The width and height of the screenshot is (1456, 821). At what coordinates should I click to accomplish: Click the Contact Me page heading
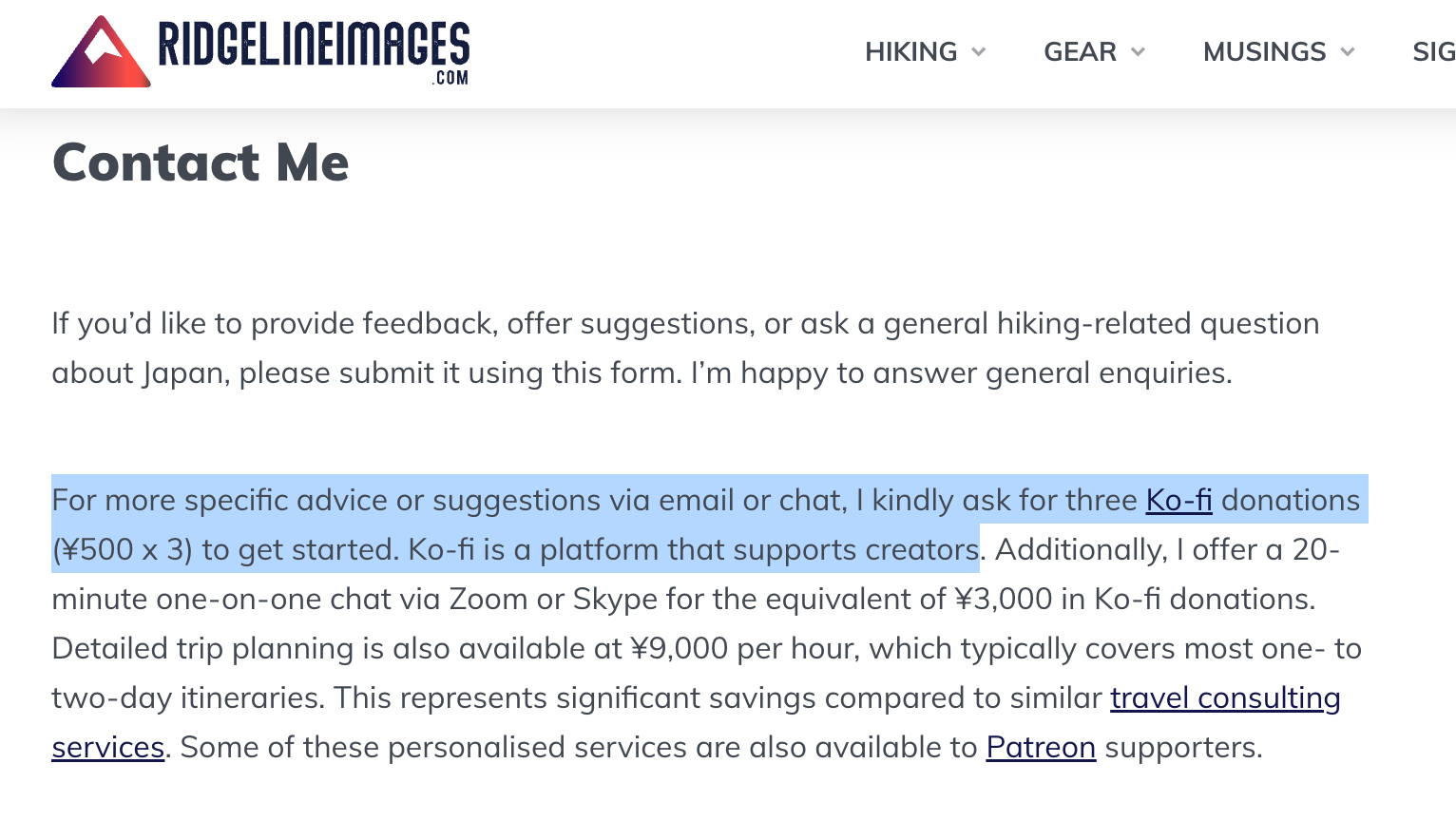click(x=201, y=162)
